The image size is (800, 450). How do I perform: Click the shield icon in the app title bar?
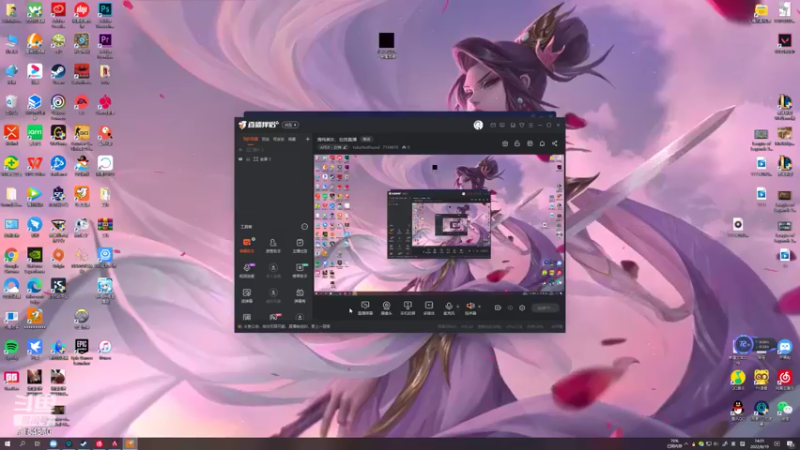(x=521, y=125)
